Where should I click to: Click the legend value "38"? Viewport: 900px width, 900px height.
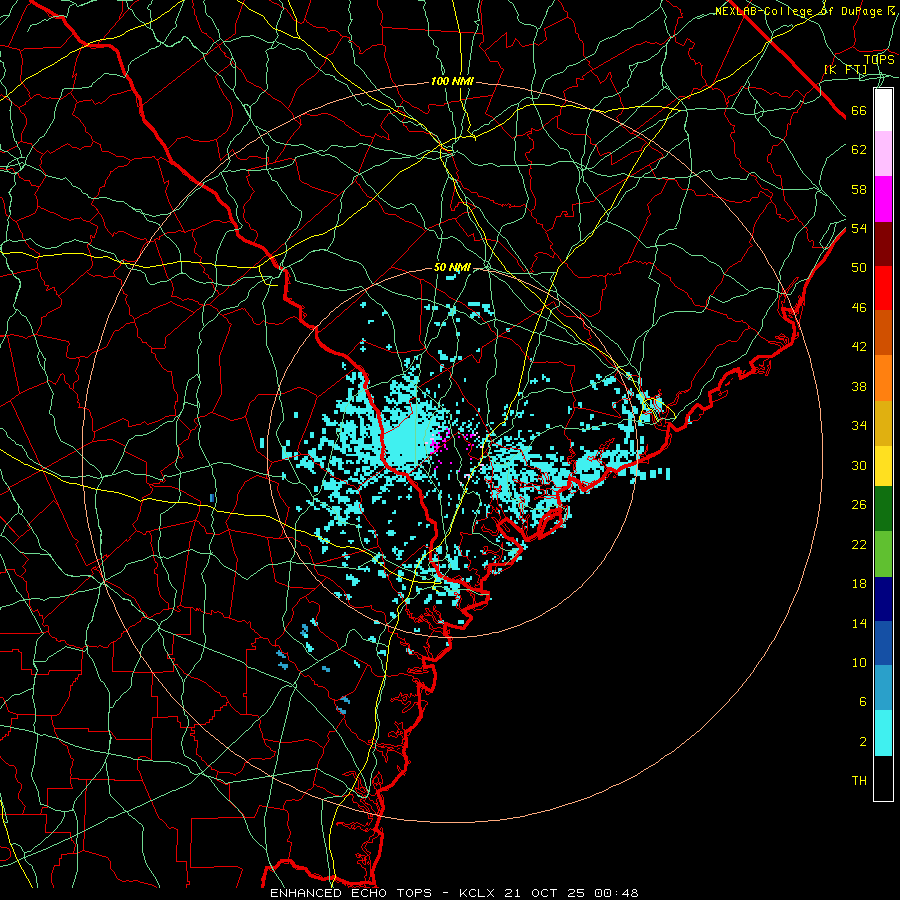tap(859, 386)
